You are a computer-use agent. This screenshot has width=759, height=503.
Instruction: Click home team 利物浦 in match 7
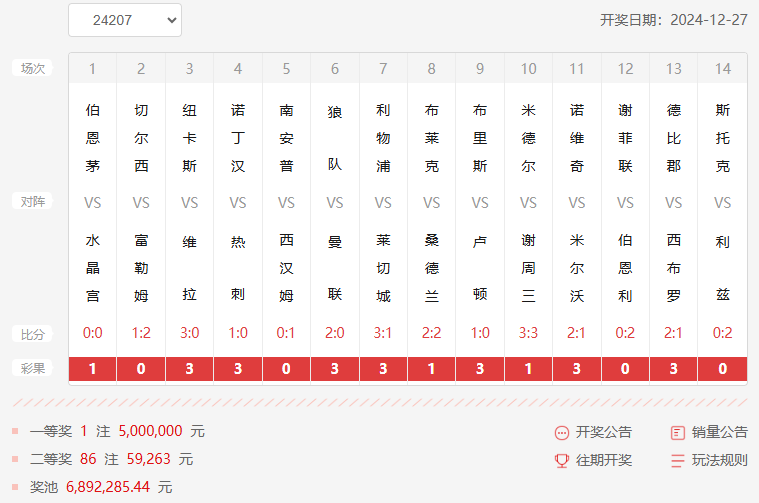(383, 138)
